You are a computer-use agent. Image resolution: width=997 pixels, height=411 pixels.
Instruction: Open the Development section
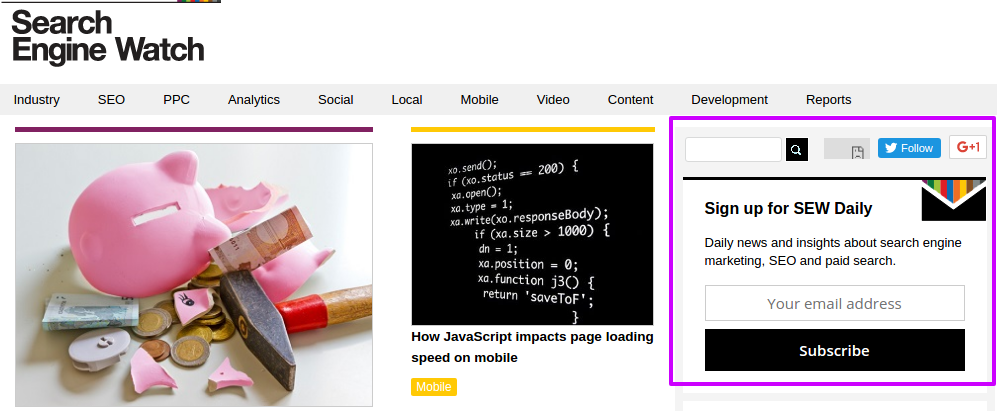tap(729, 100)
